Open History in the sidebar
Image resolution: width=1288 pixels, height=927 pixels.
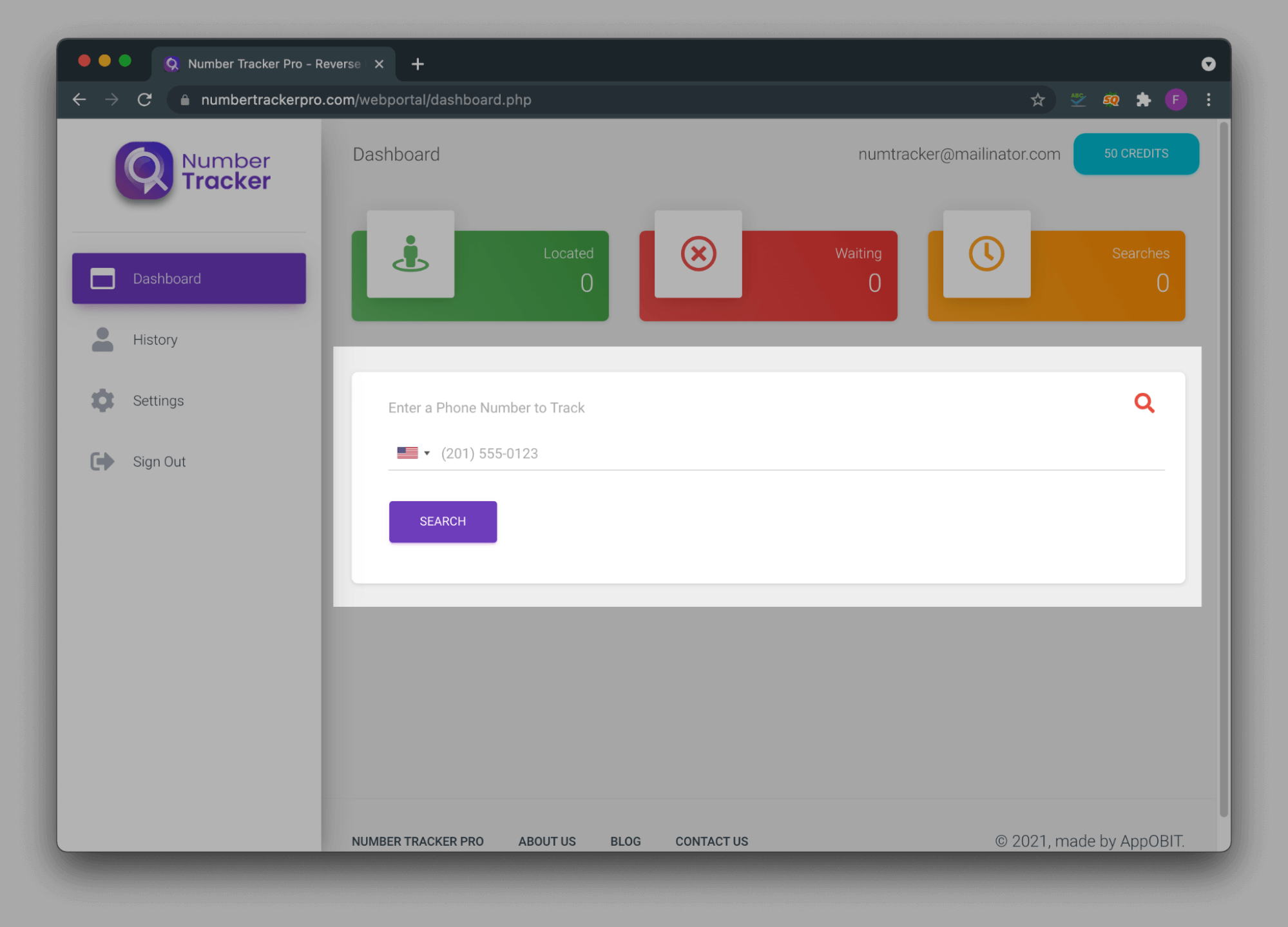[155, 339]
